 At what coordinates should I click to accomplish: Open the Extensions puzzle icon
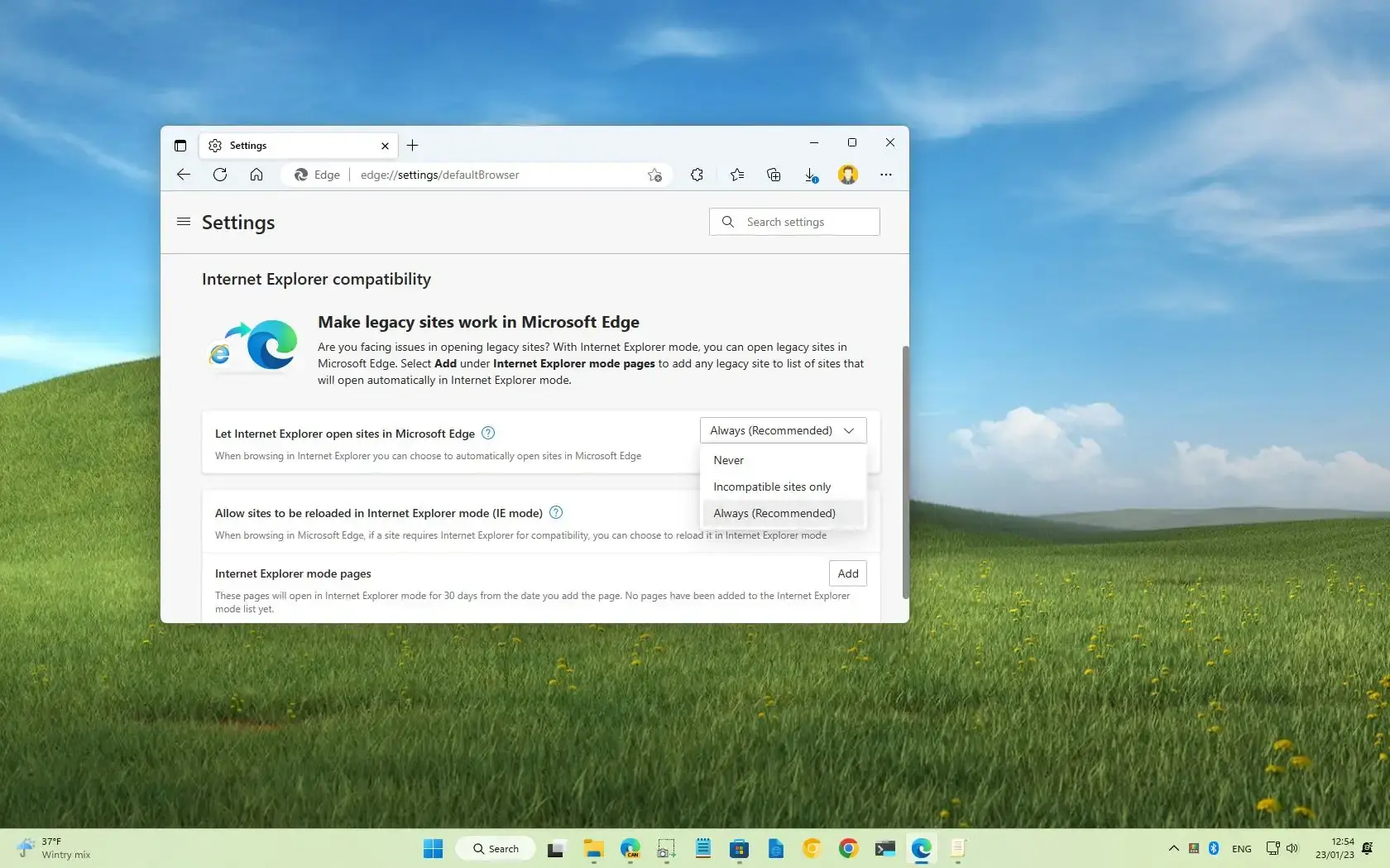(697, 175)
